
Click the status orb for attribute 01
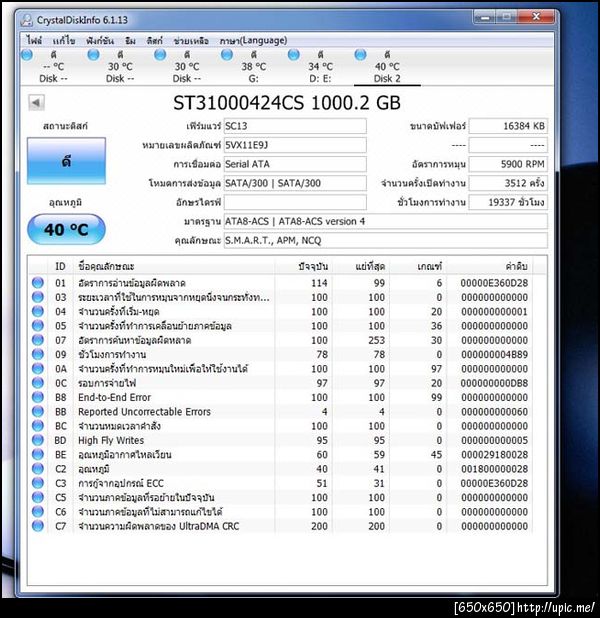38,283
